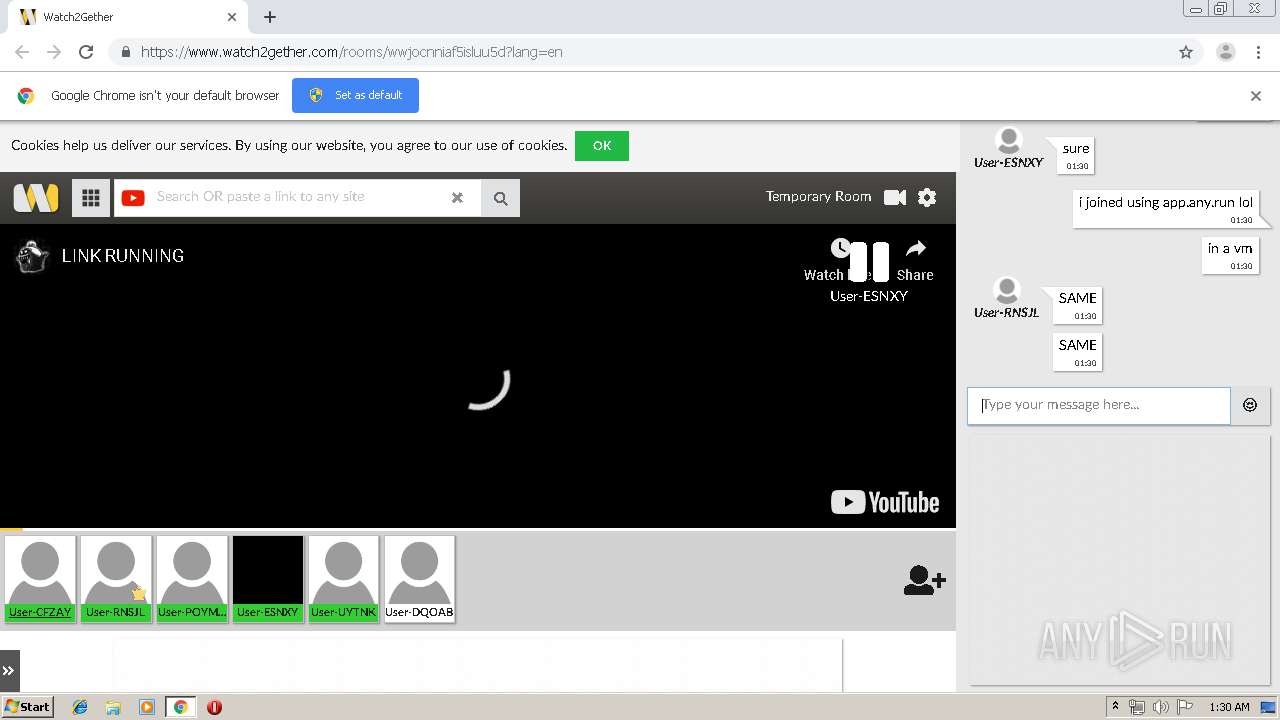Clear the search field with the X
Screen dimensions: 1280x720
tap(457, 198)
